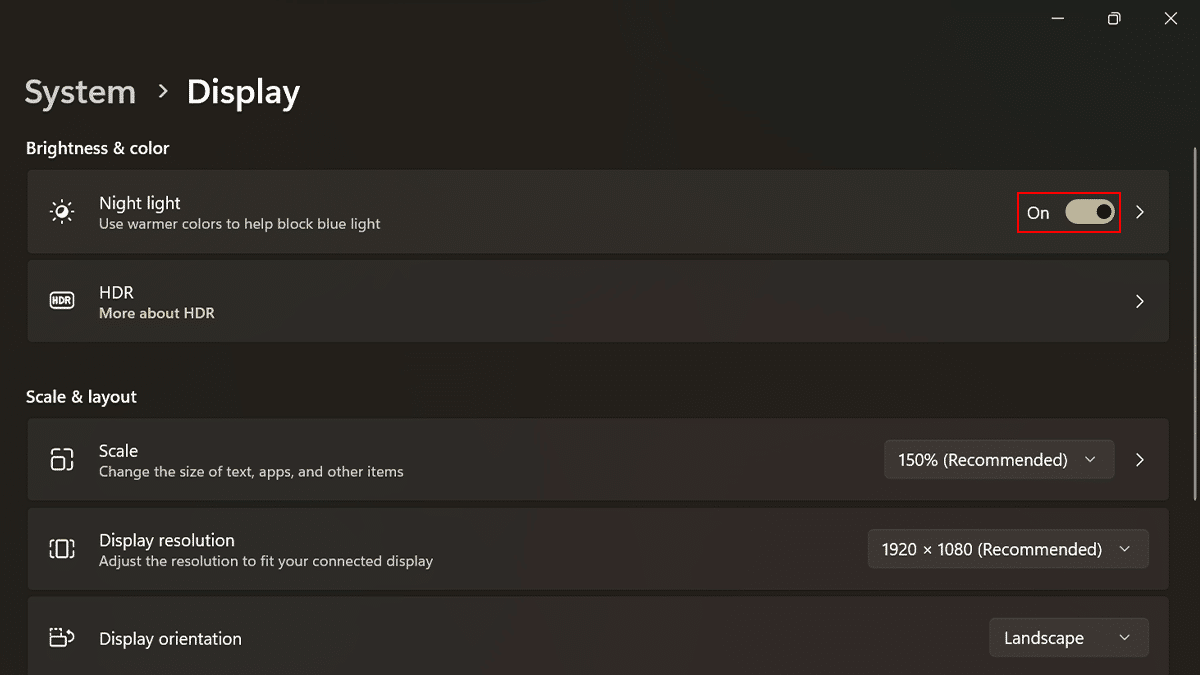The width and height of the screenshot is (1200, 675).
Task: Click the Night light row title
Action: tap(140, 203)
